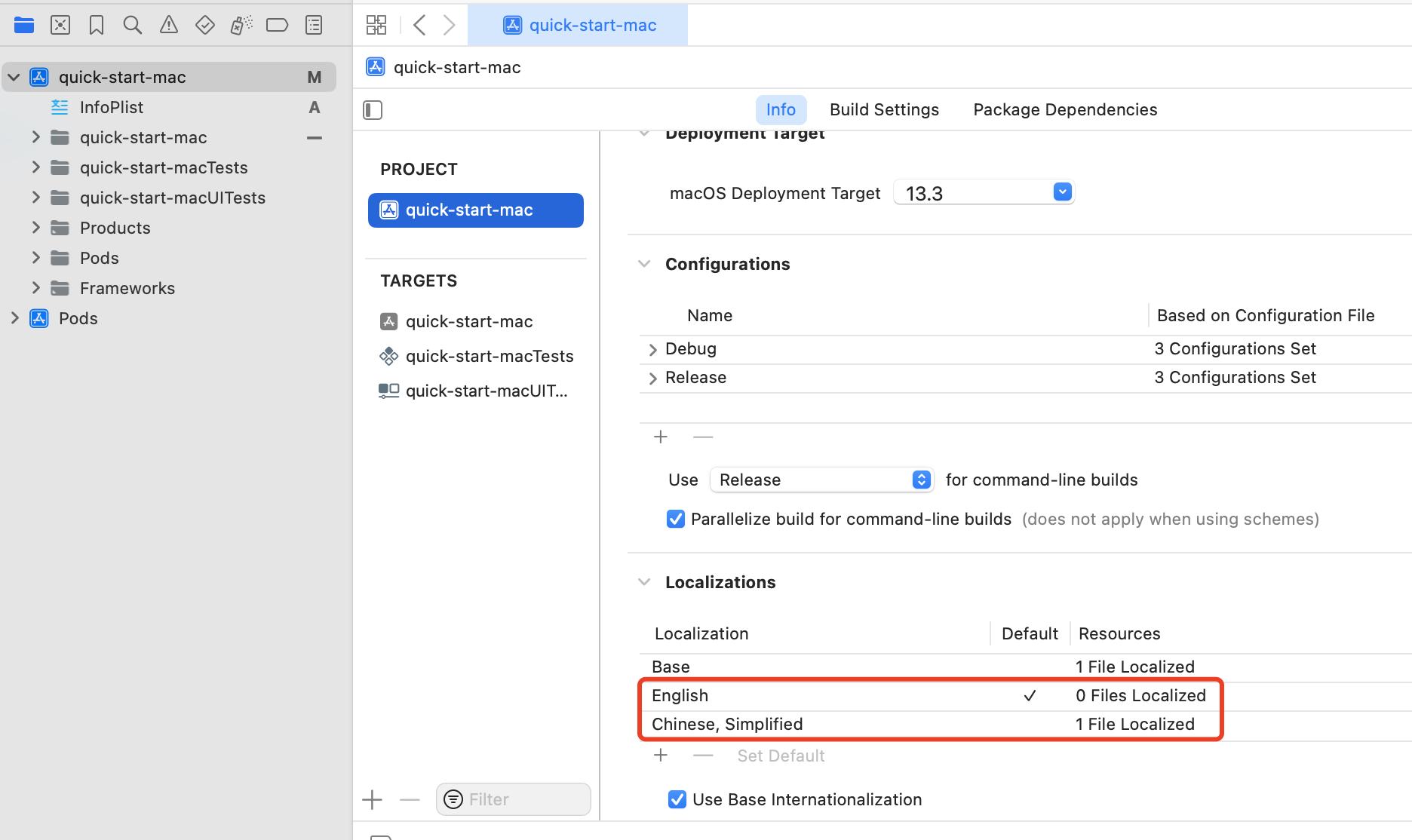1412x840 pixels.
Task: Expand the Products folder
Action: [x=35, y=228]
